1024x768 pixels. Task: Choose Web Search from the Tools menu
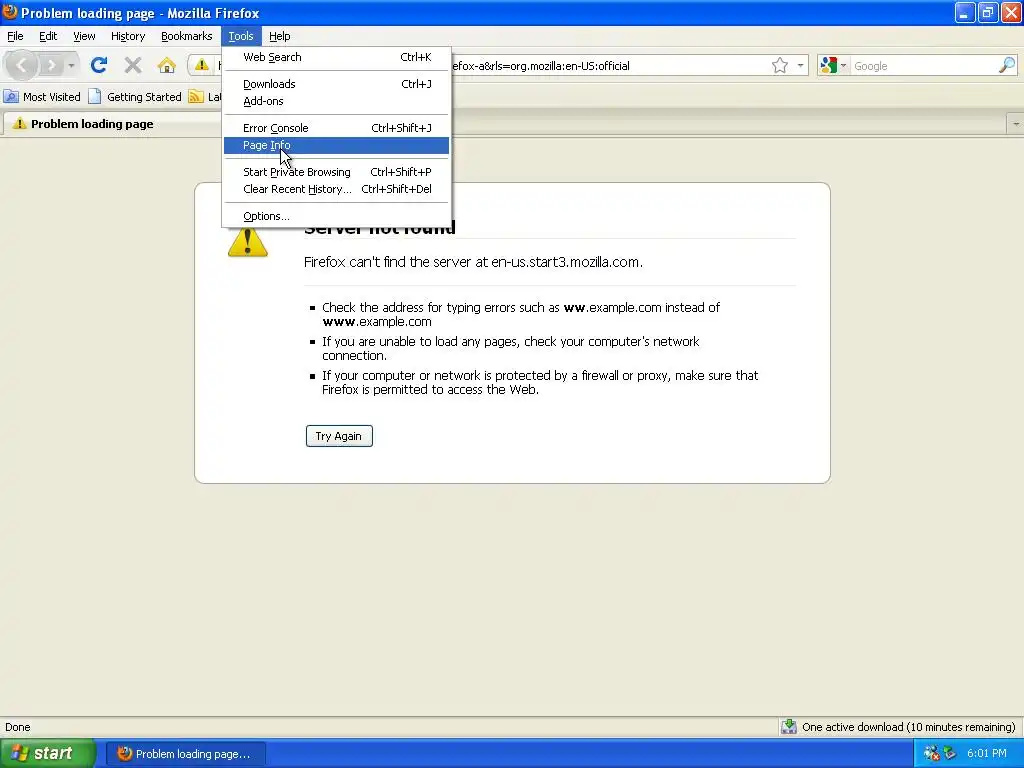336,57
